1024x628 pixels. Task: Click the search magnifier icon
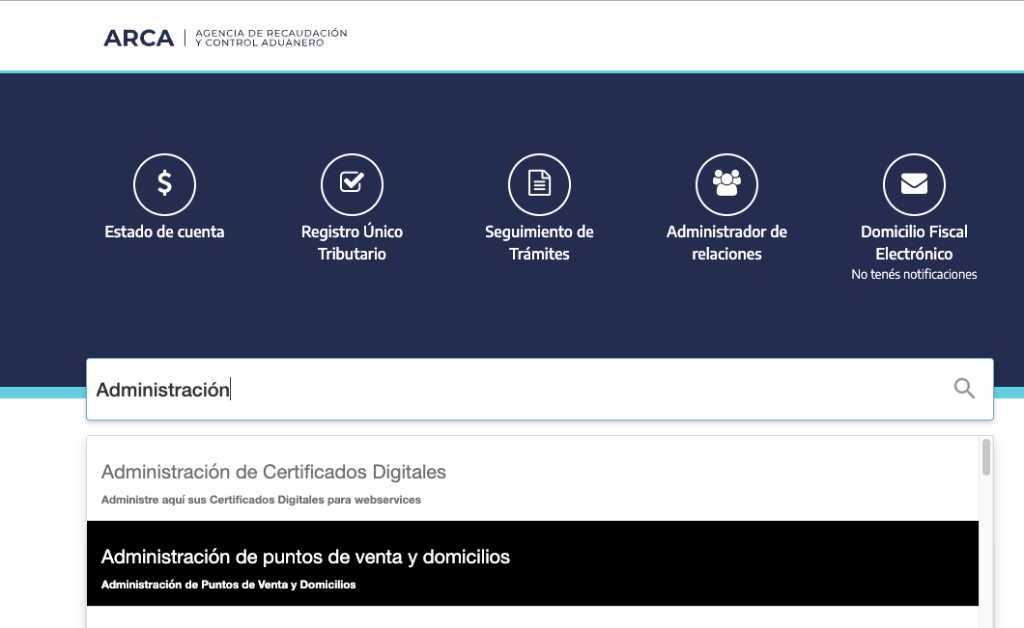(x=964, y=388)
